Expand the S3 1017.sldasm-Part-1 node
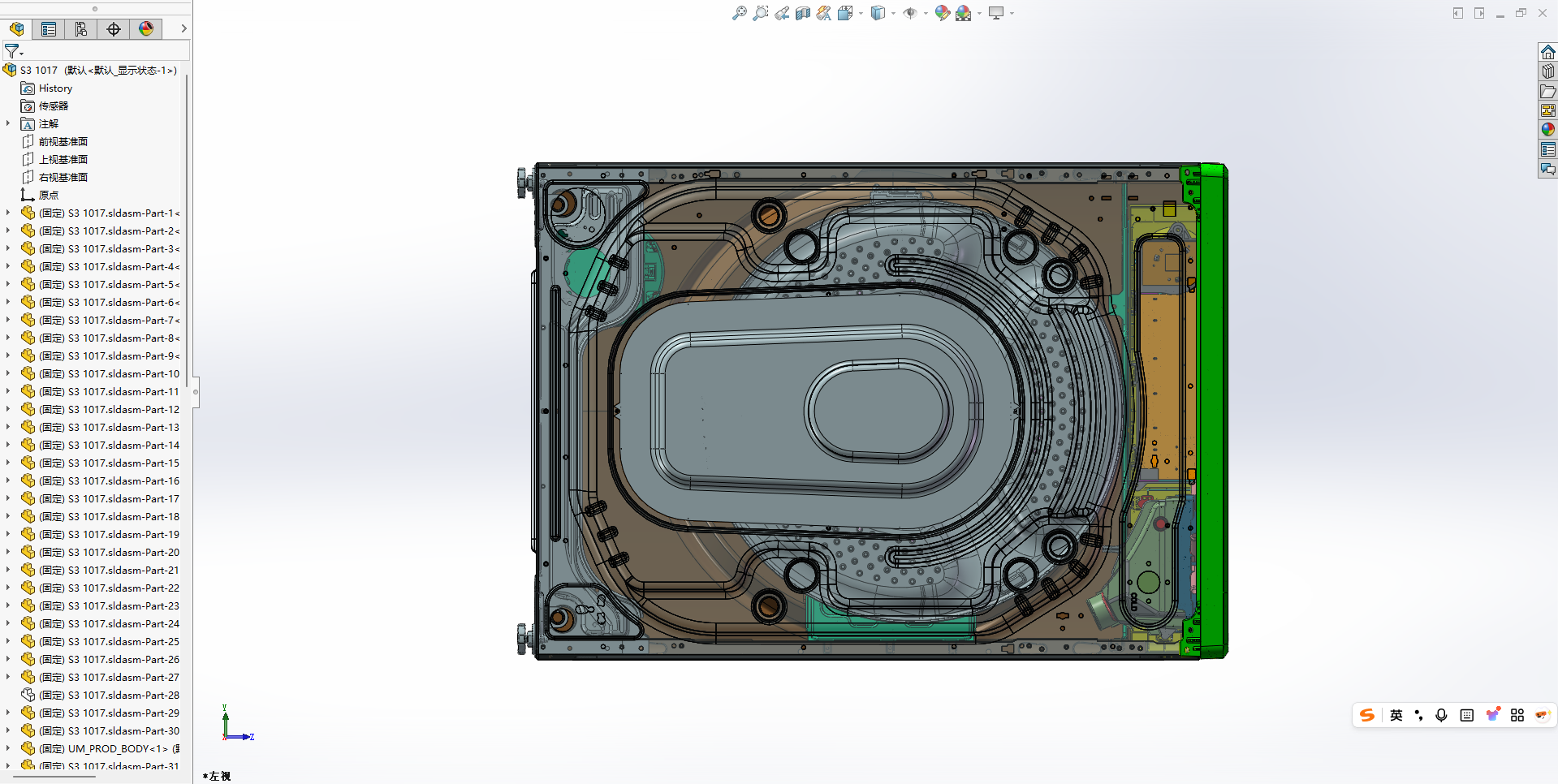Screen dimensions: 1558x784 (x=8, y=213)
